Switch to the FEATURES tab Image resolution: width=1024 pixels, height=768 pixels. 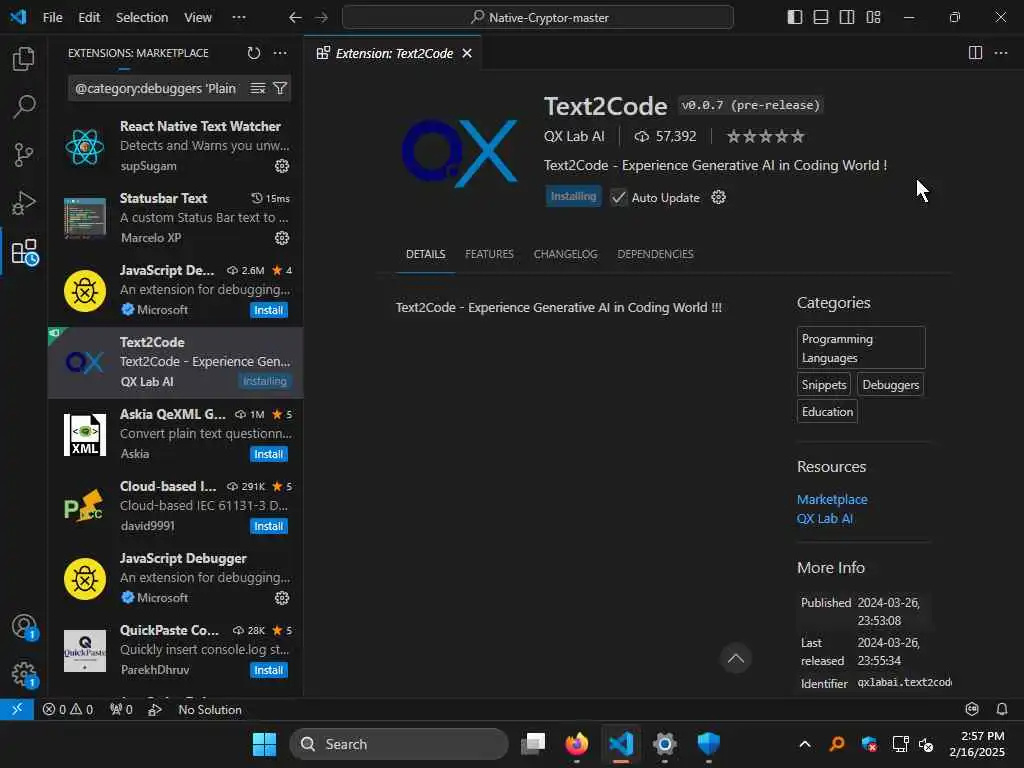[489, 254]
